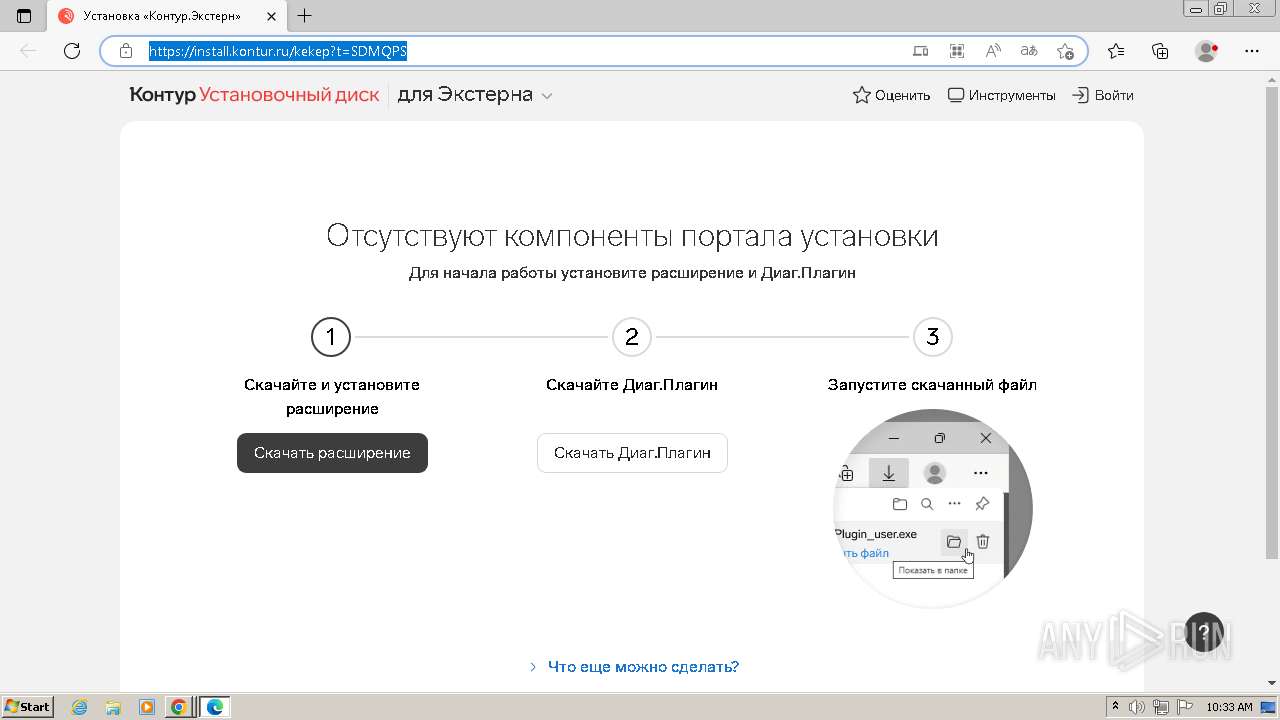Close the «Контур.Экстерн» installation tab
Viewport: 1280px width, 720px height.
coord(271,16)
